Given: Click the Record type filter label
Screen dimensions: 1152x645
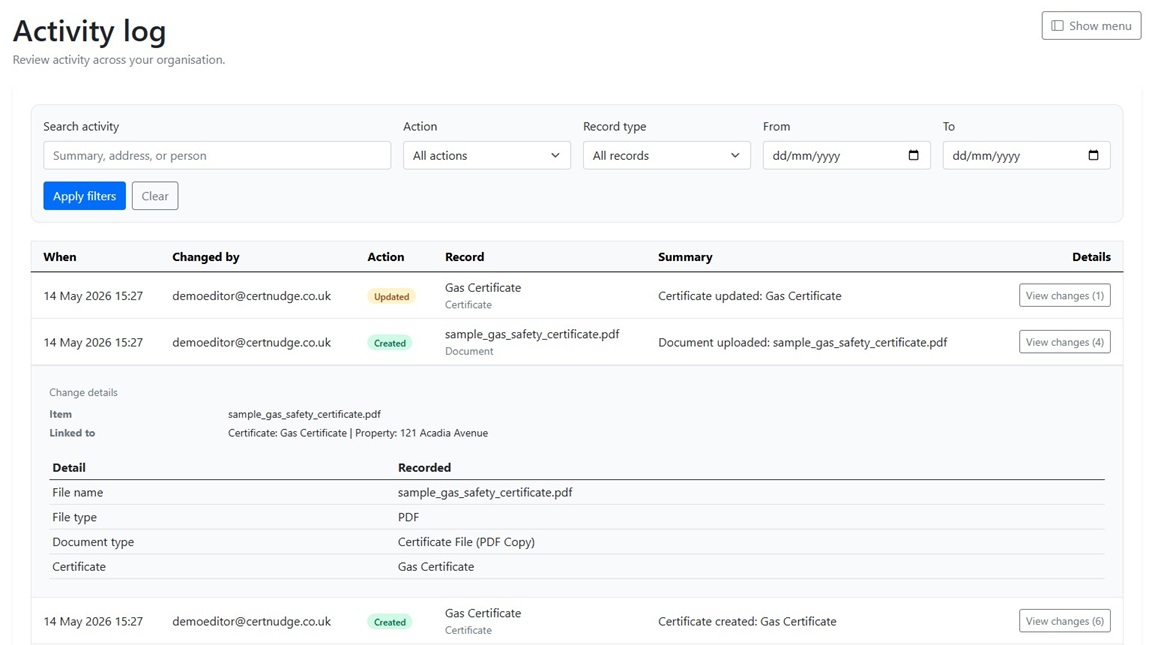Looking at the screenshot, I should coord(615,126).
